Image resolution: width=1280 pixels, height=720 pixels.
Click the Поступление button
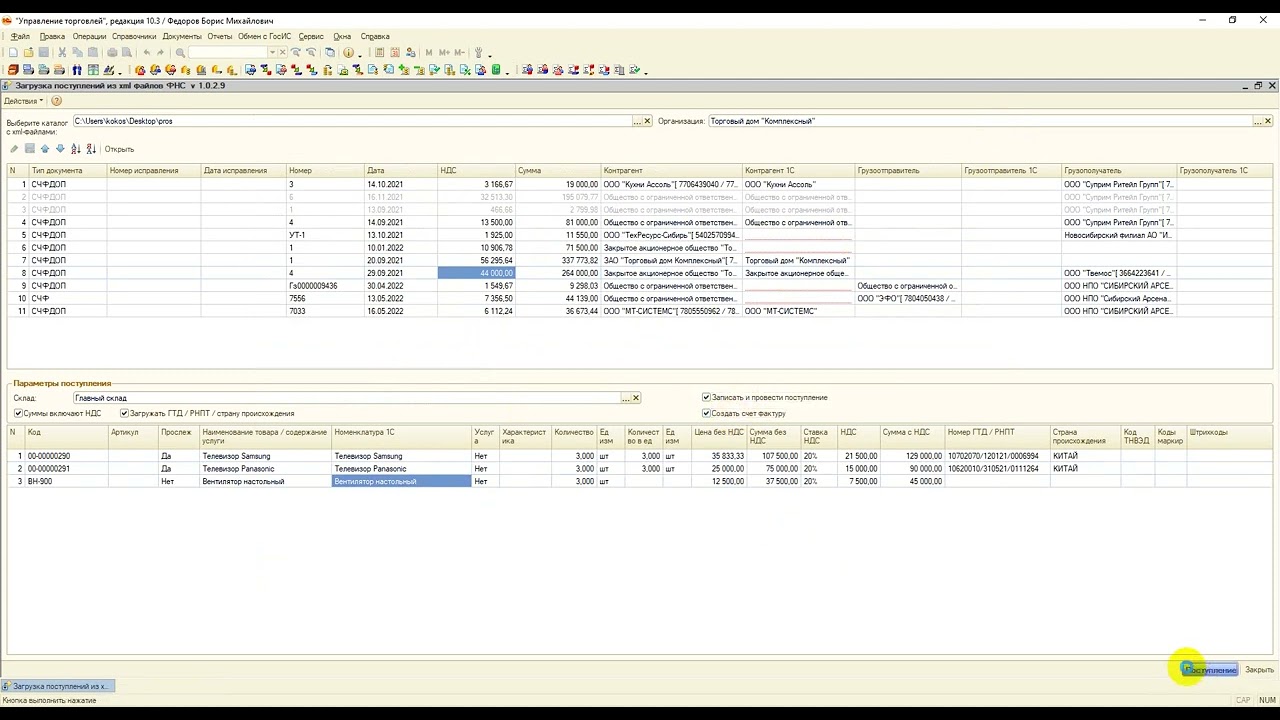pyautogui.click(x=1211, y=670)
